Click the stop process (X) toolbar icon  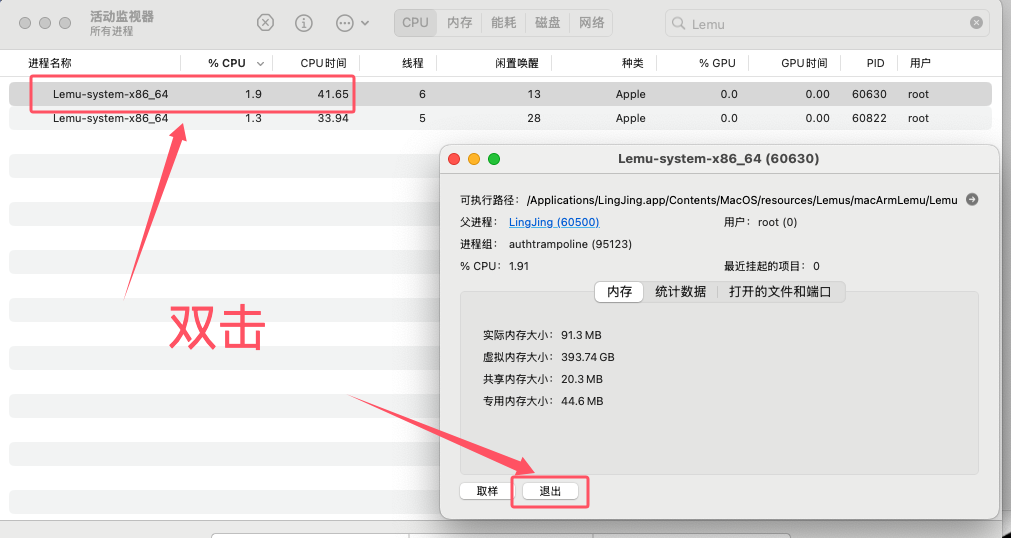265,23
